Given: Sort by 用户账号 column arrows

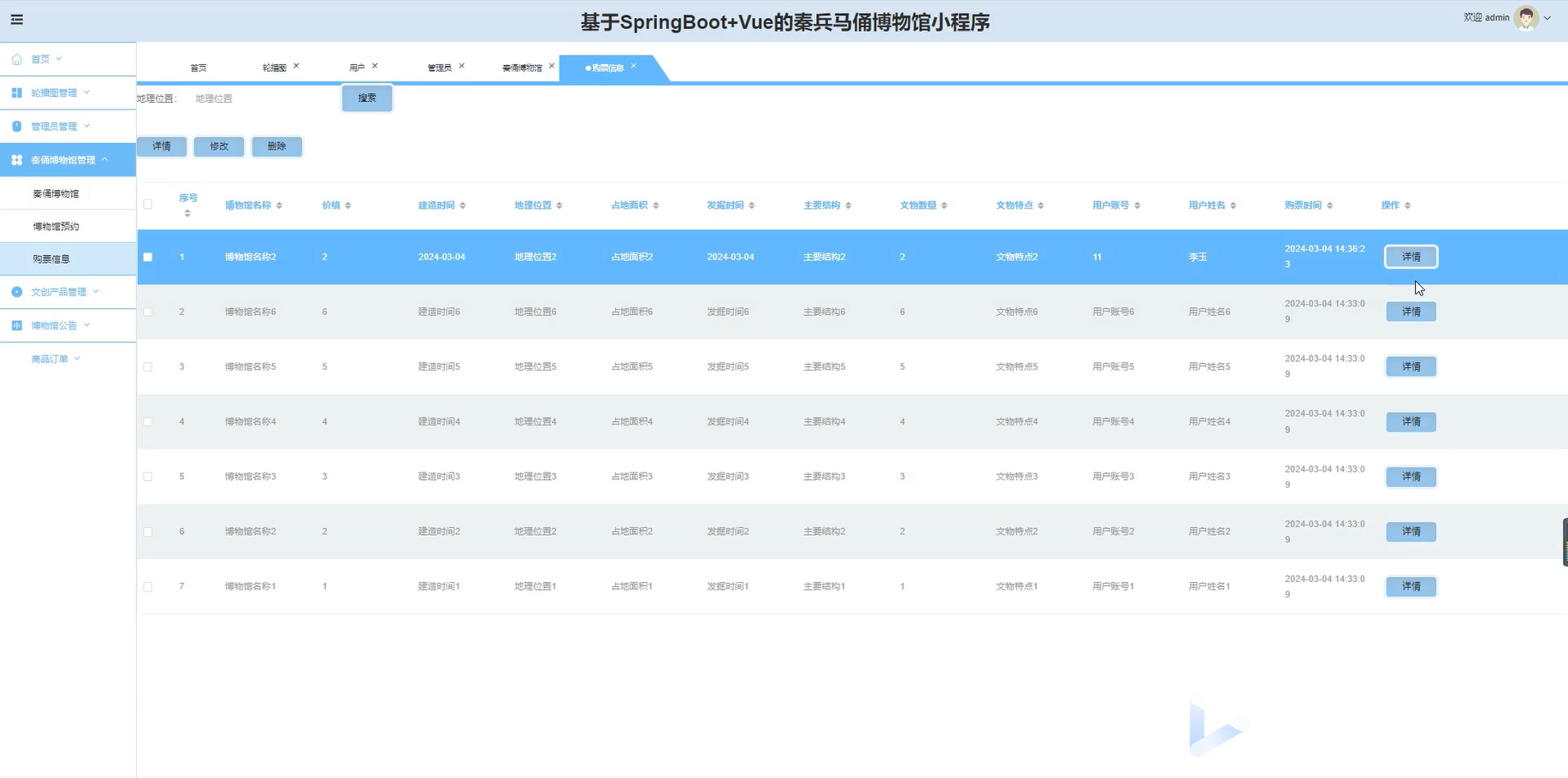Looking at the screenshot, I should [1138, 205].
